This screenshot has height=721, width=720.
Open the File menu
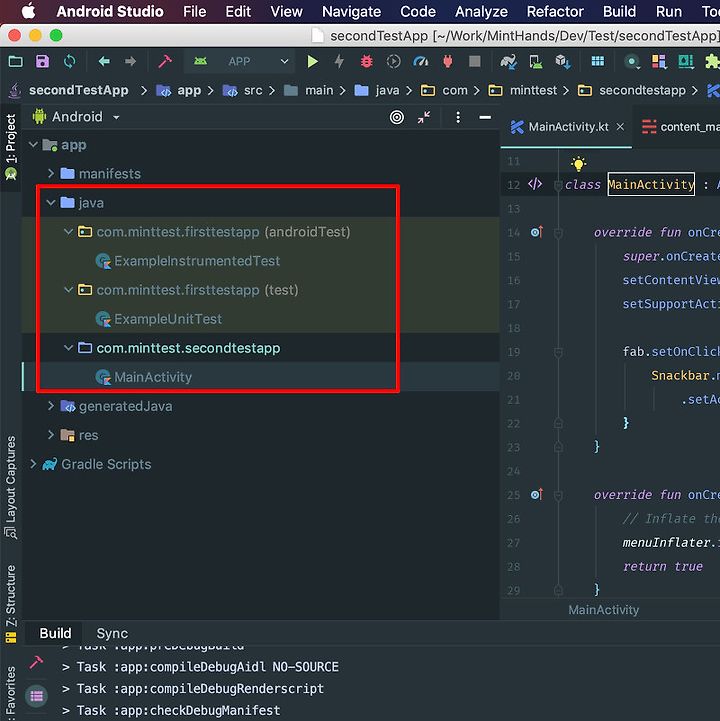click(194, 11)
